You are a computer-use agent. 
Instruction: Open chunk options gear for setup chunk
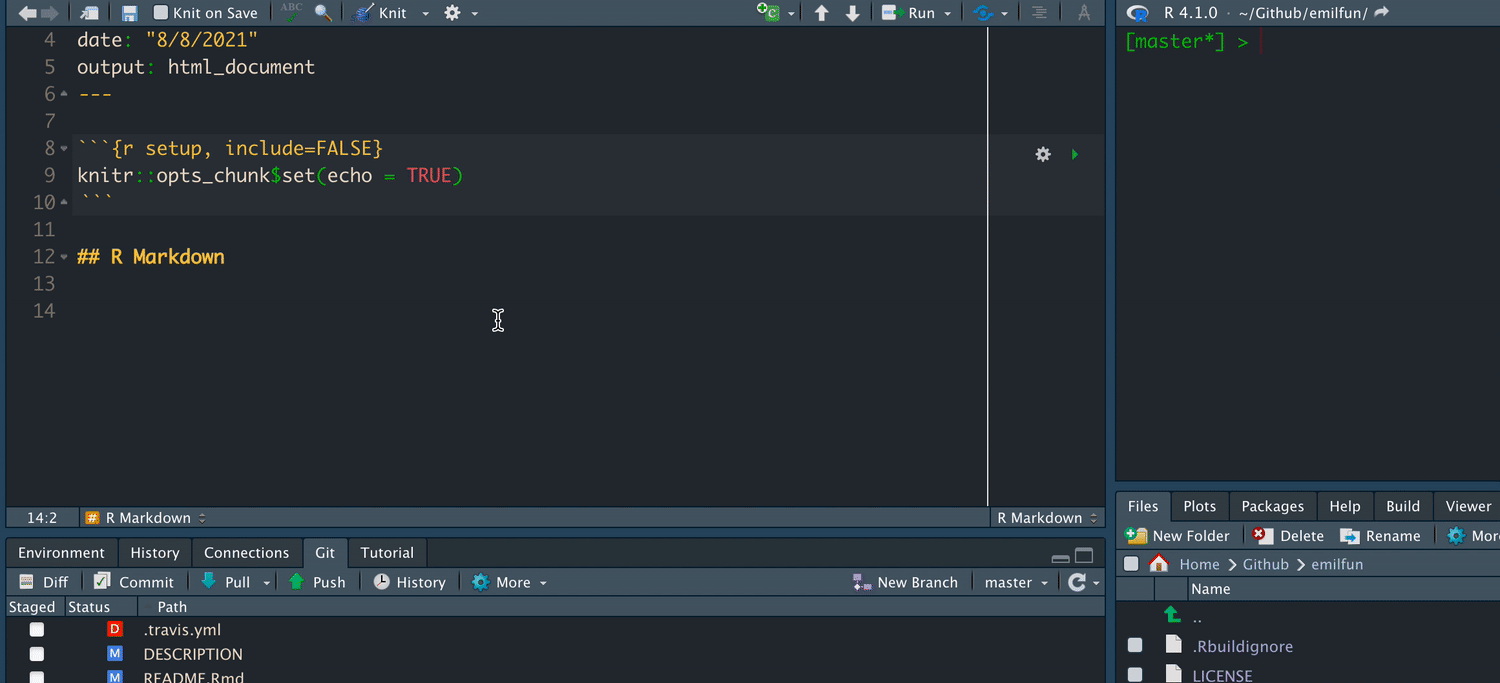(x=1043, y=154)
